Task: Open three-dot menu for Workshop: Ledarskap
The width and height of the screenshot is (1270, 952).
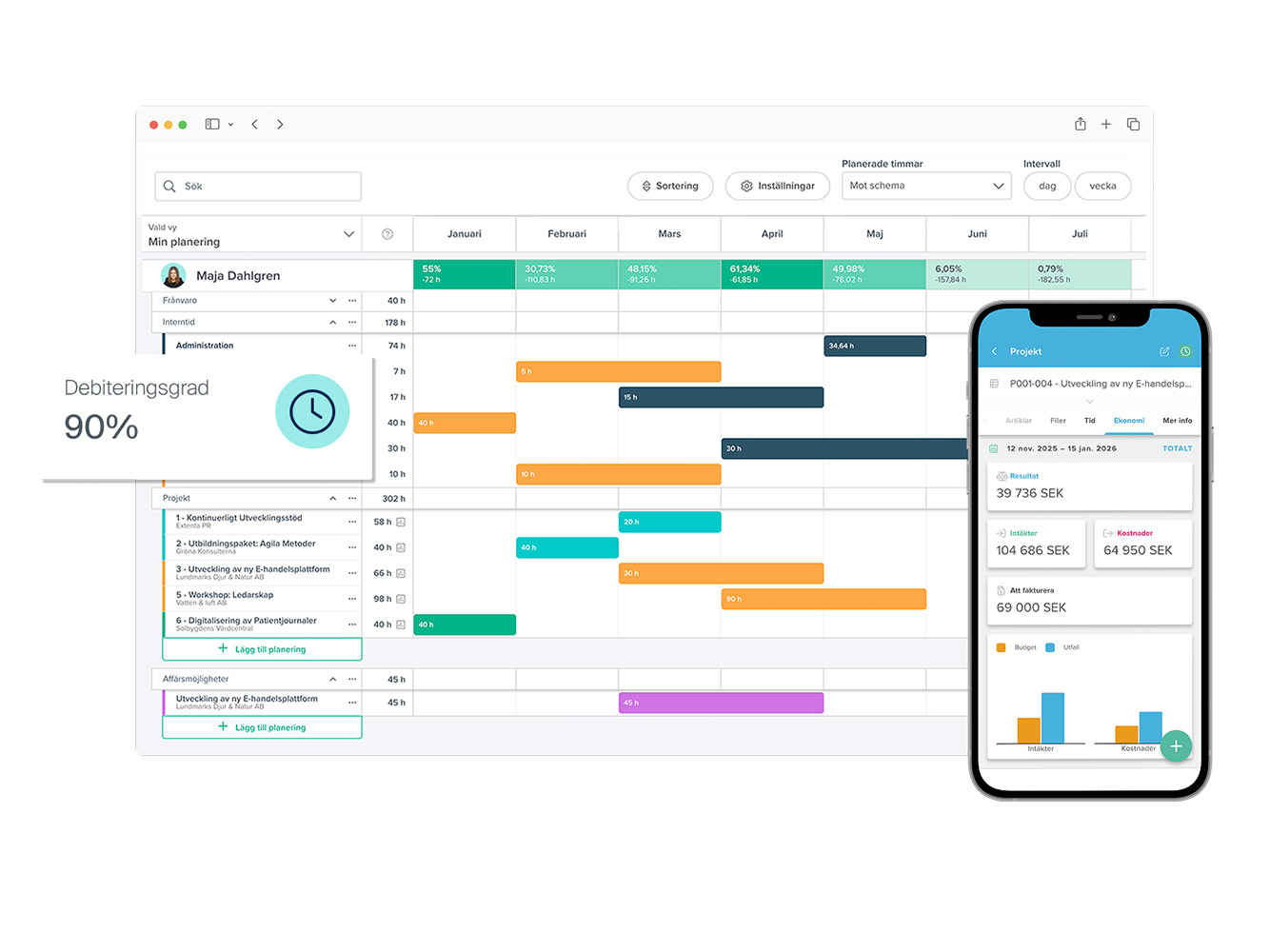Action: (x=352, y=599)
